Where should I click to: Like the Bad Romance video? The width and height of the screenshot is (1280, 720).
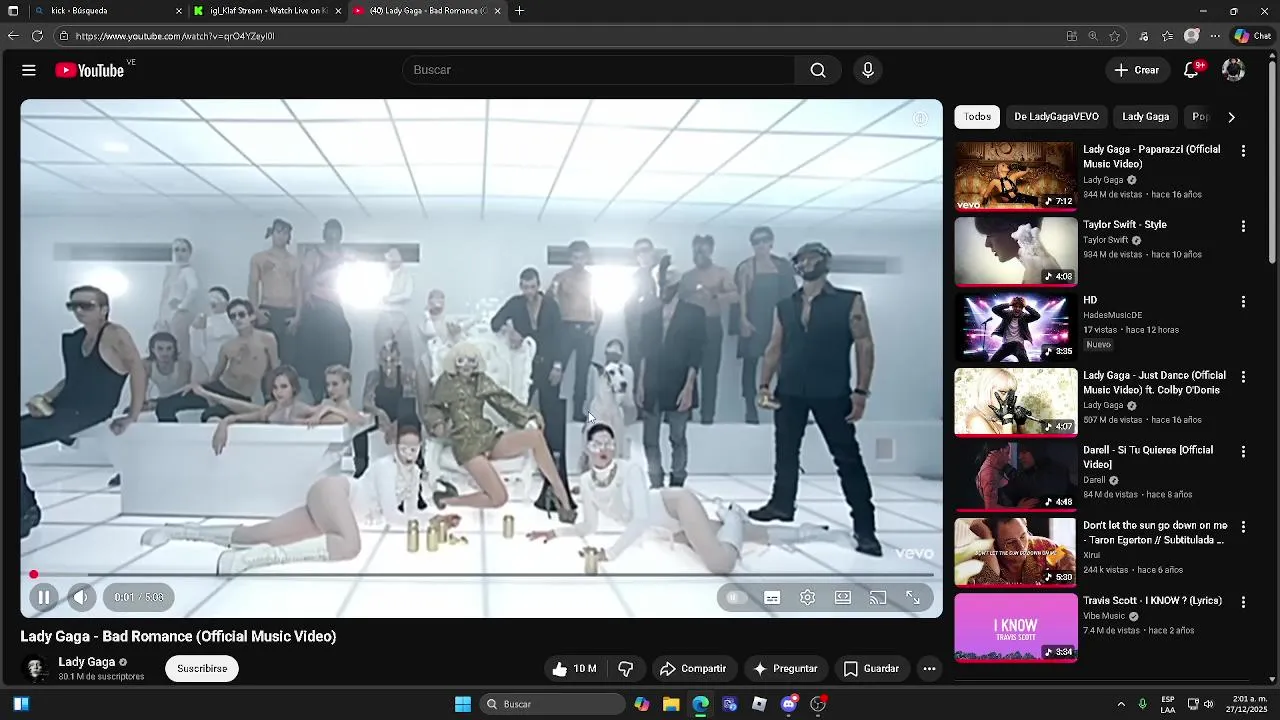[574, 668]
